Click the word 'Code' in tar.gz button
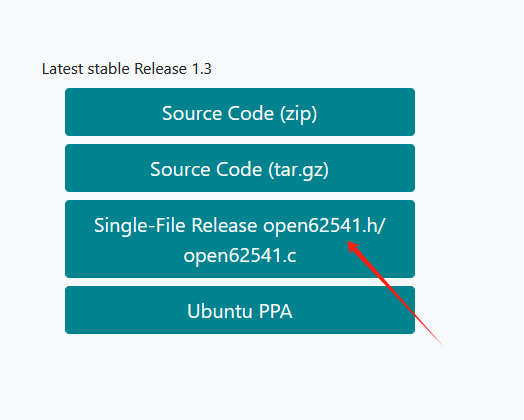Screen dimensions: 524x420 (x=239, y=169)
